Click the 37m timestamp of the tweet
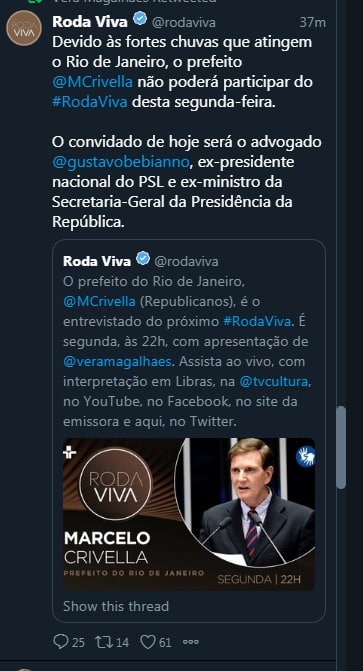 coord(312,22)
